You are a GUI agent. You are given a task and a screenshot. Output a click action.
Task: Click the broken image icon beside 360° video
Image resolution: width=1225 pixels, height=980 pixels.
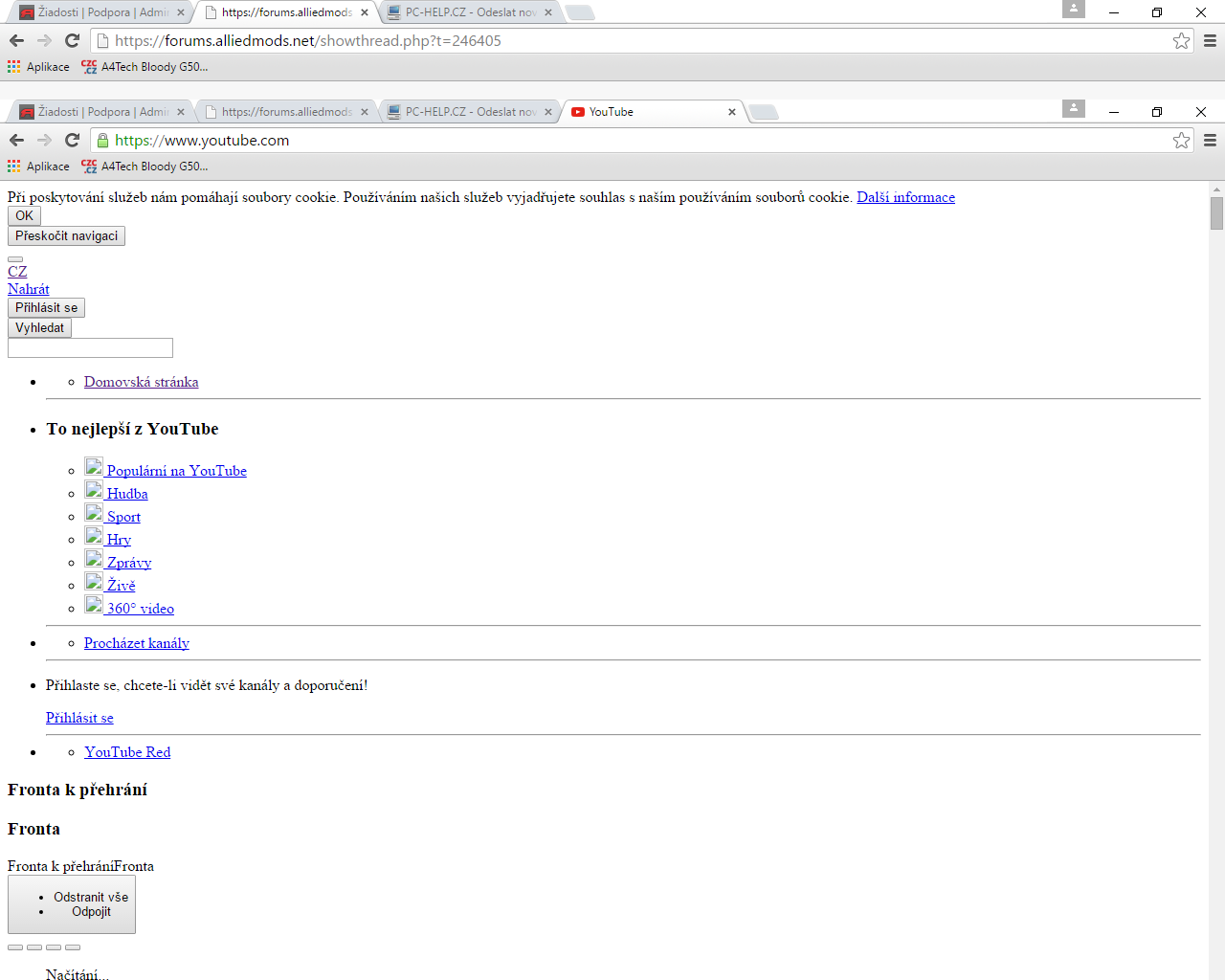pyautogui.click(x=94, y=605)
